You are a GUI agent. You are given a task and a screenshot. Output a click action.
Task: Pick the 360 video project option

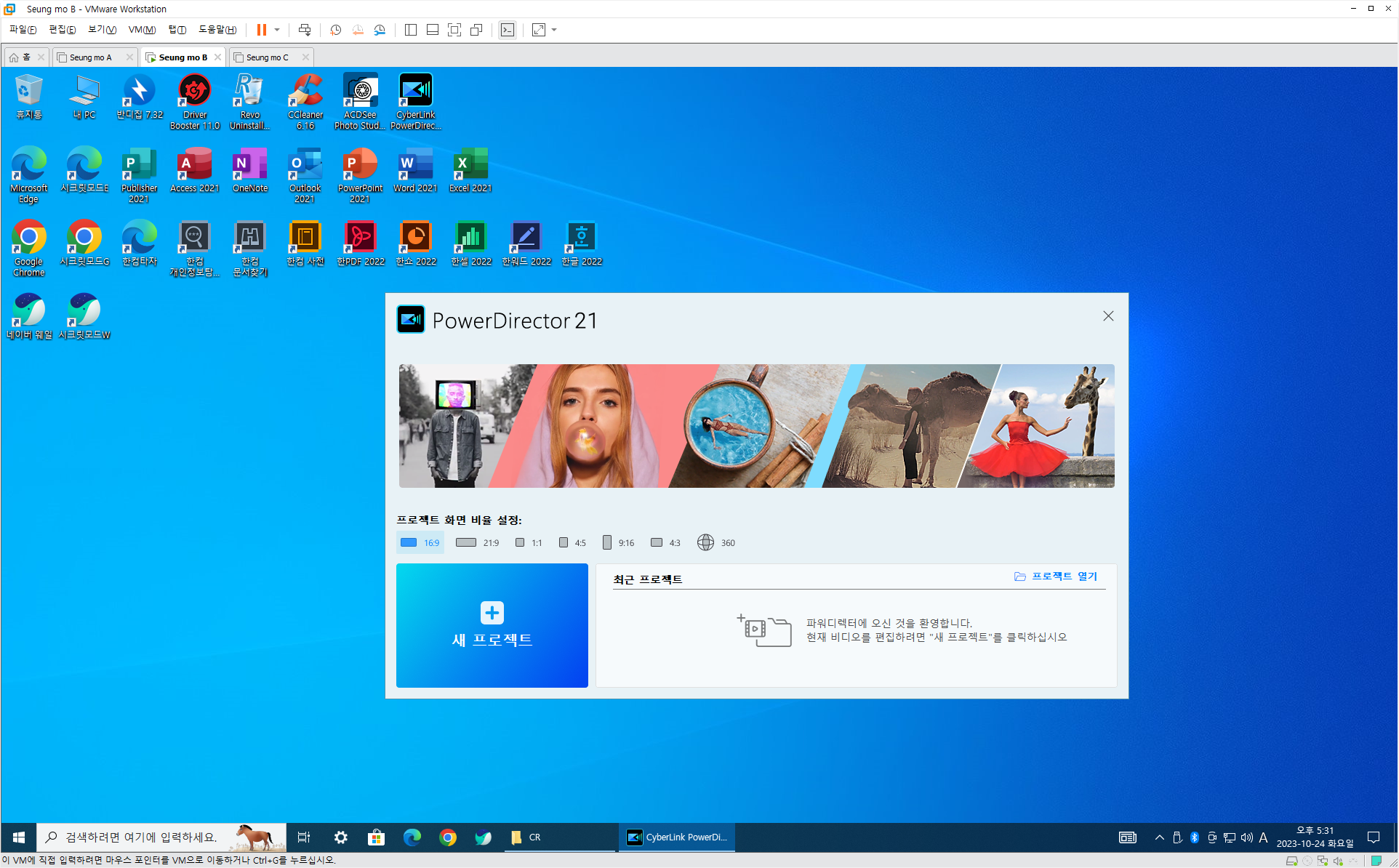tap(716, 542)
